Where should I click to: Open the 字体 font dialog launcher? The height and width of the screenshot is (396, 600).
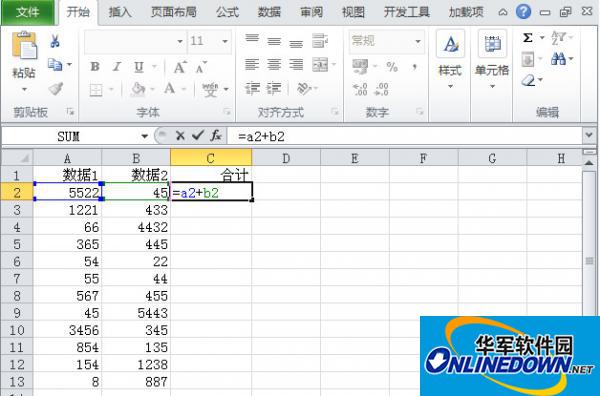click(227, 112)
